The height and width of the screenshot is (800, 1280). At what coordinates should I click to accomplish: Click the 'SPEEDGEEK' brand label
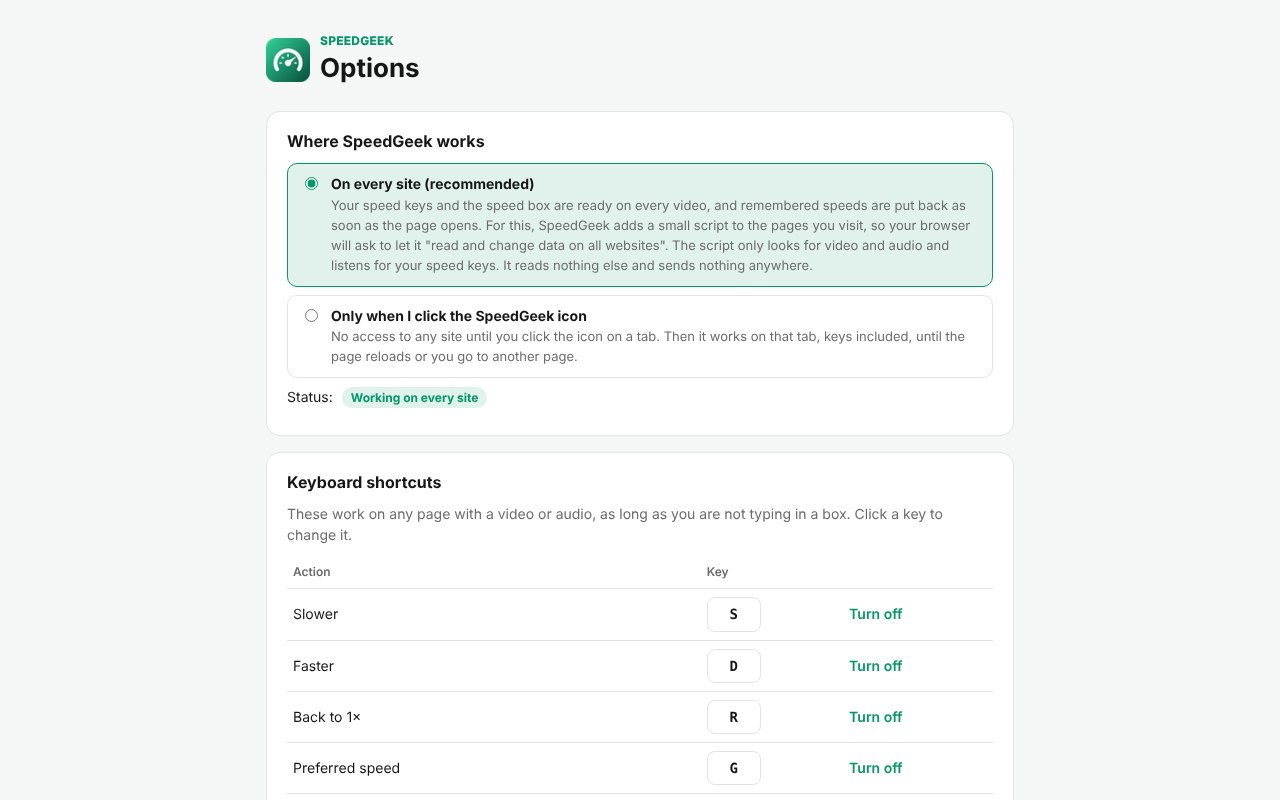(x=357, y=41)
